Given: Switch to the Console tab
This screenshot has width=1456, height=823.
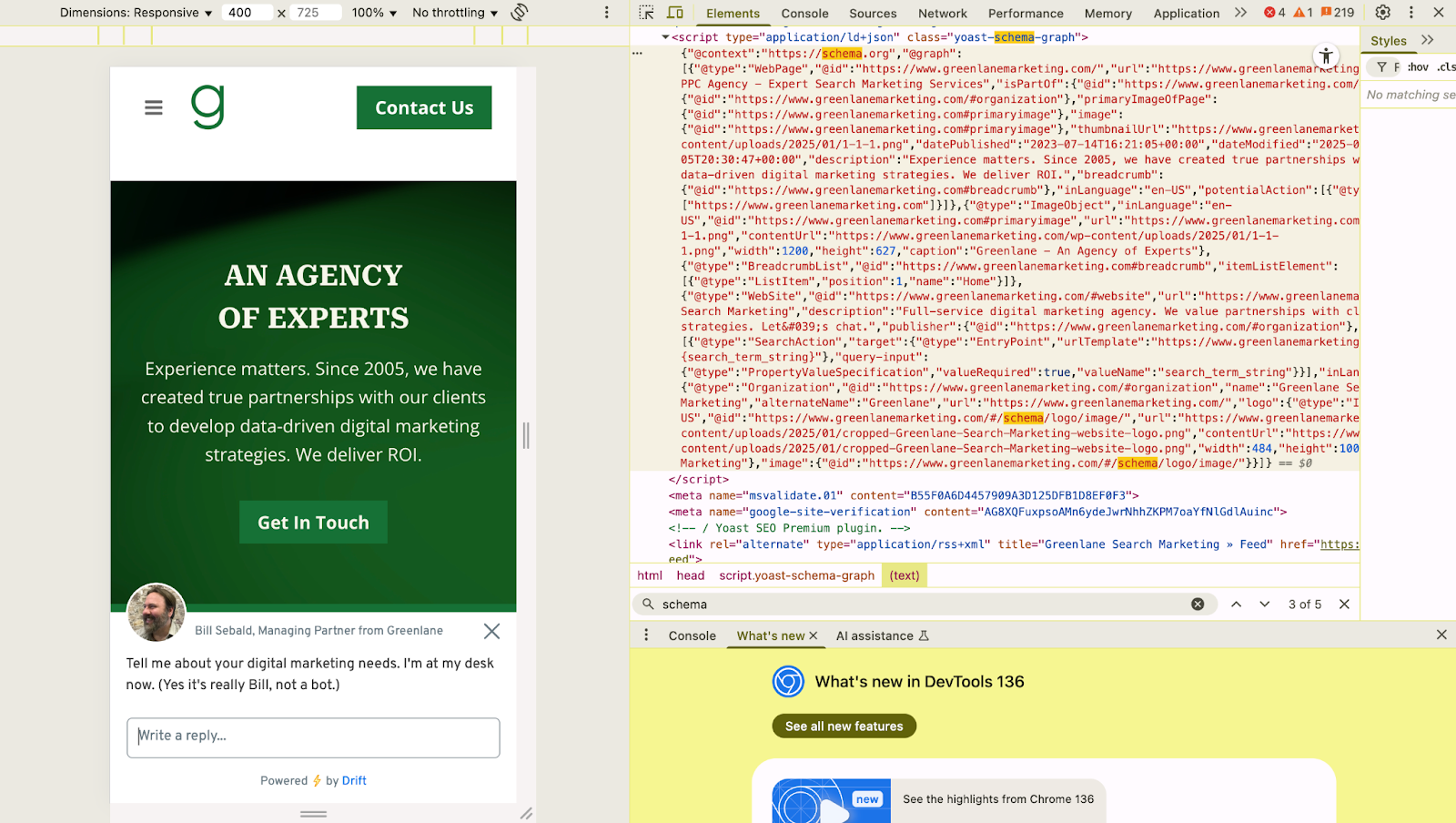Looking at the screenshot, I should [x=804, y=14].
